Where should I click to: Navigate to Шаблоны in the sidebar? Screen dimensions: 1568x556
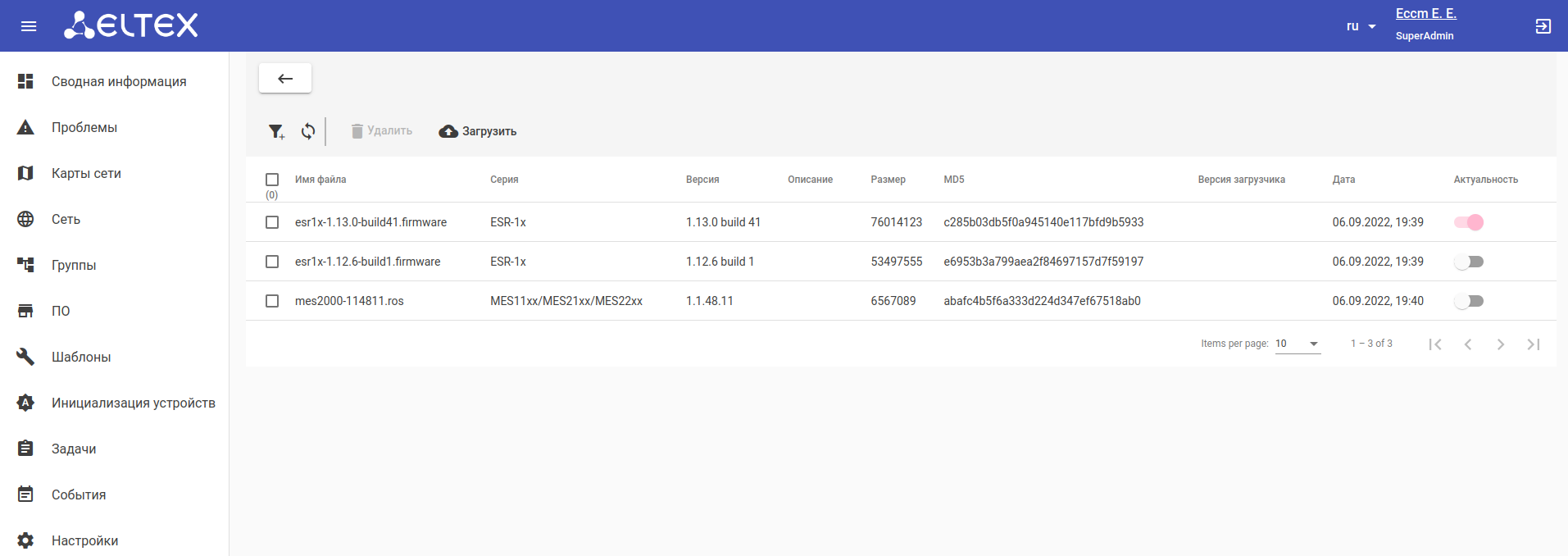click(x=81, y=357)
